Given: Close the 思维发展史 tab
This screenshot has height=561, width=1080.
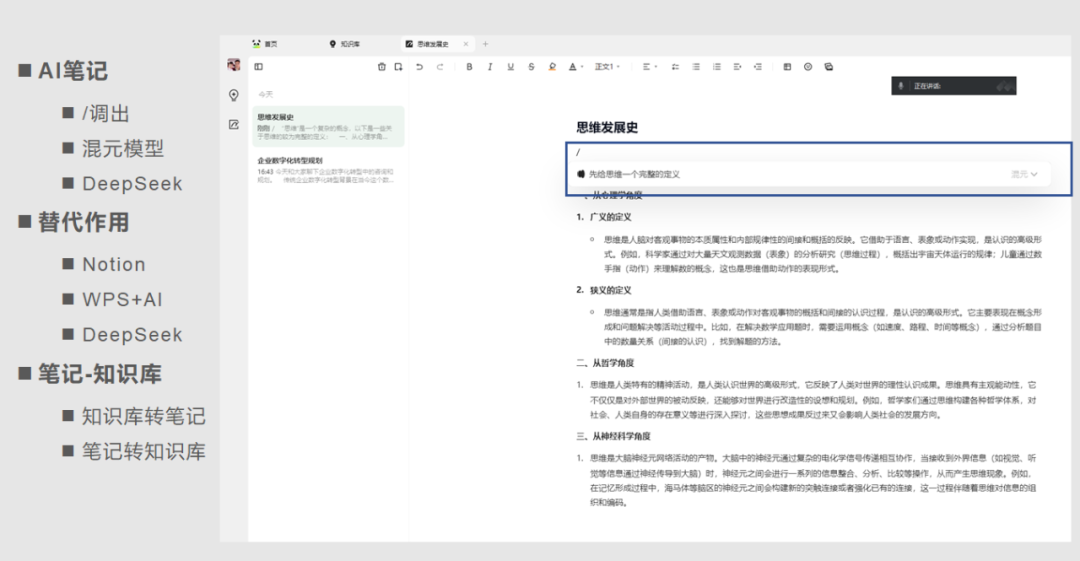Looking at the screenshot, I should 466,44.
